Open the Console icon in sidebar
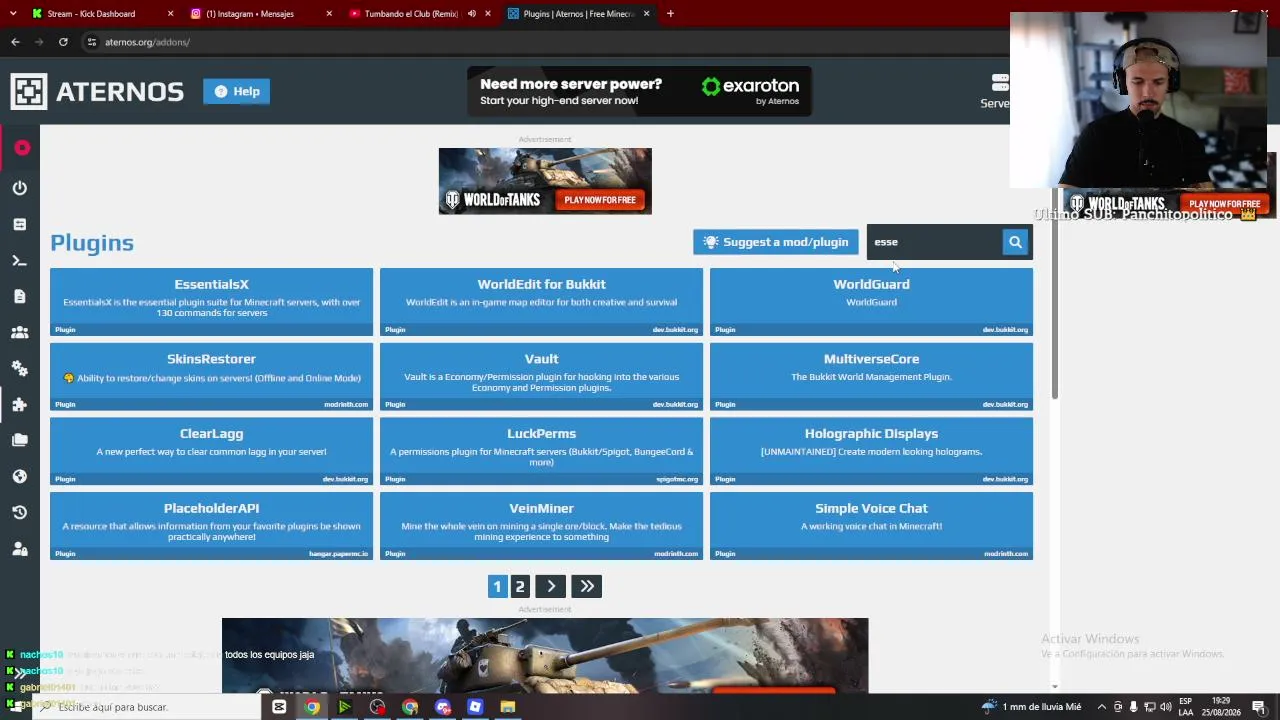The height and width of the screenshot is (720, 1280). coord(20,260)
